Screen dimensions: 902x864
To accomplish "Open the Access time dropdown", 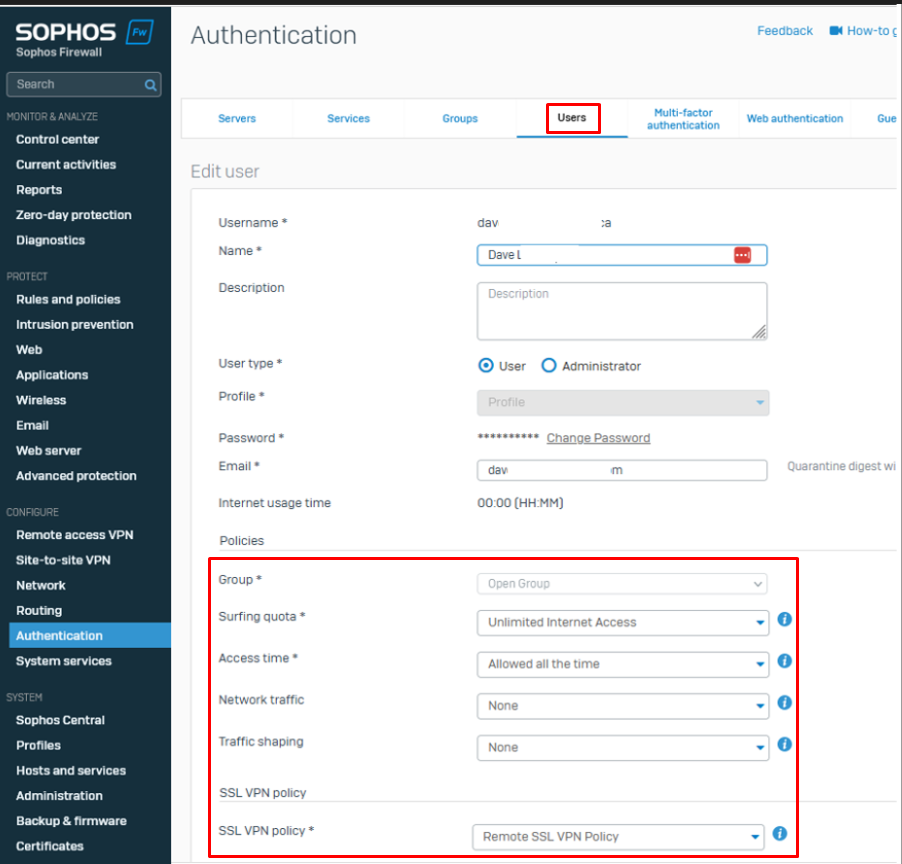I will pos(622,664).
